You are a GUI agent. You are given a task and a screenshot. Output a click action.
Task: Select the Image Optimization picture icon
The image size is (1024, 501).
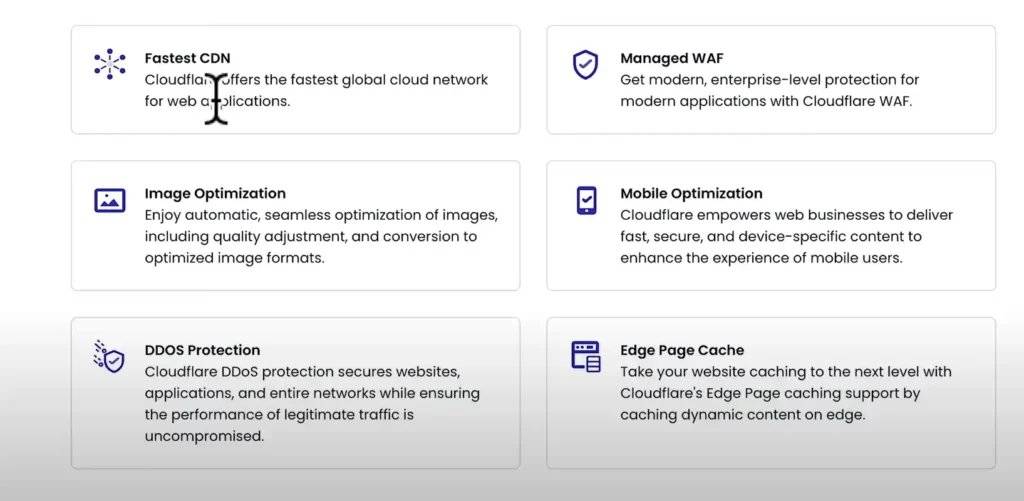(x=109, y=200)
